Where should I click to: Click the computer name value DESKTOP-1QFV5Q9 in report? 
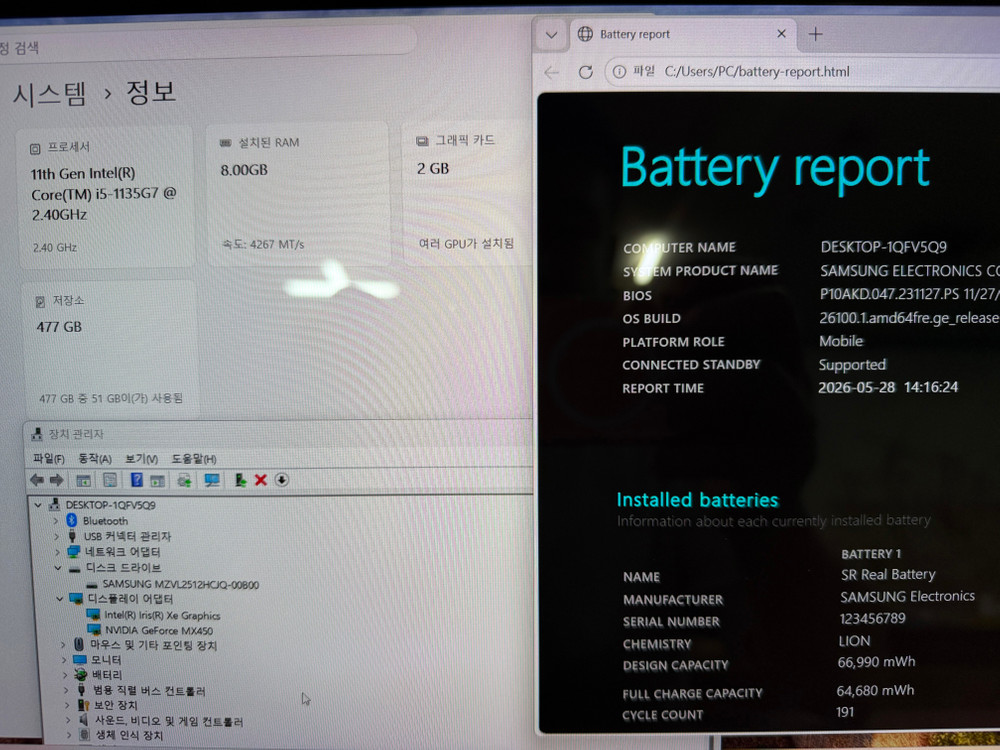883,247
